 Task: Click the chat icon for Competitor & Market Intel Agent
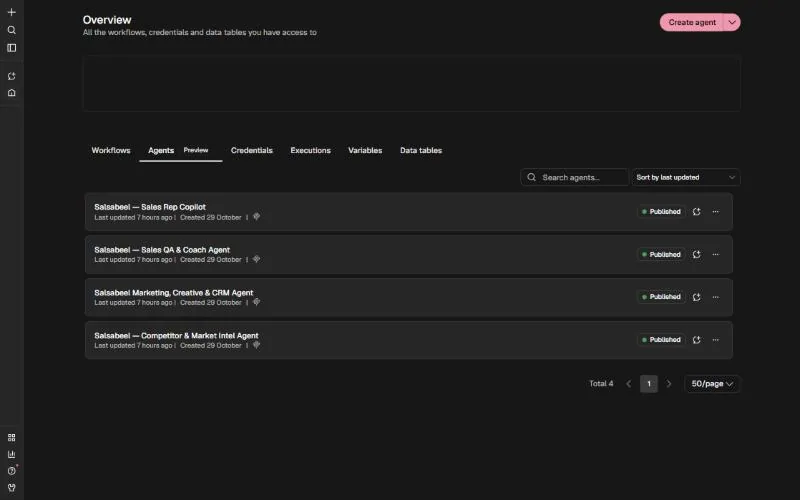(x=696, y=340)
